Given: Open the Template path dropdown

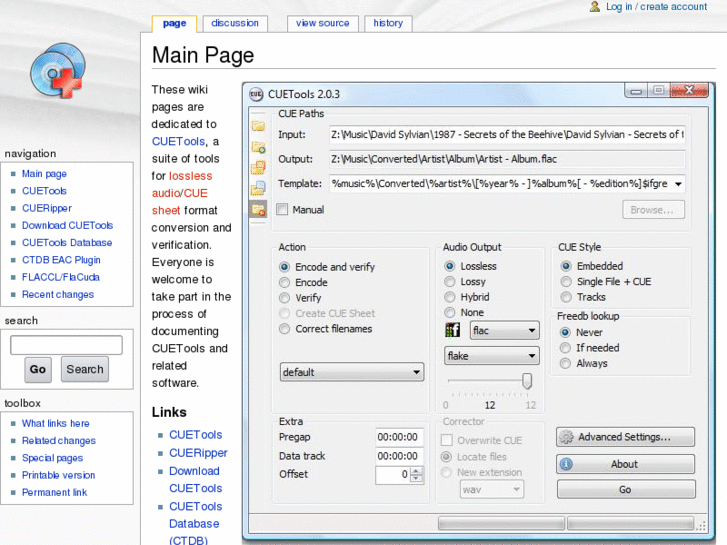Looking at the screenshot, I should pos(678,184).
